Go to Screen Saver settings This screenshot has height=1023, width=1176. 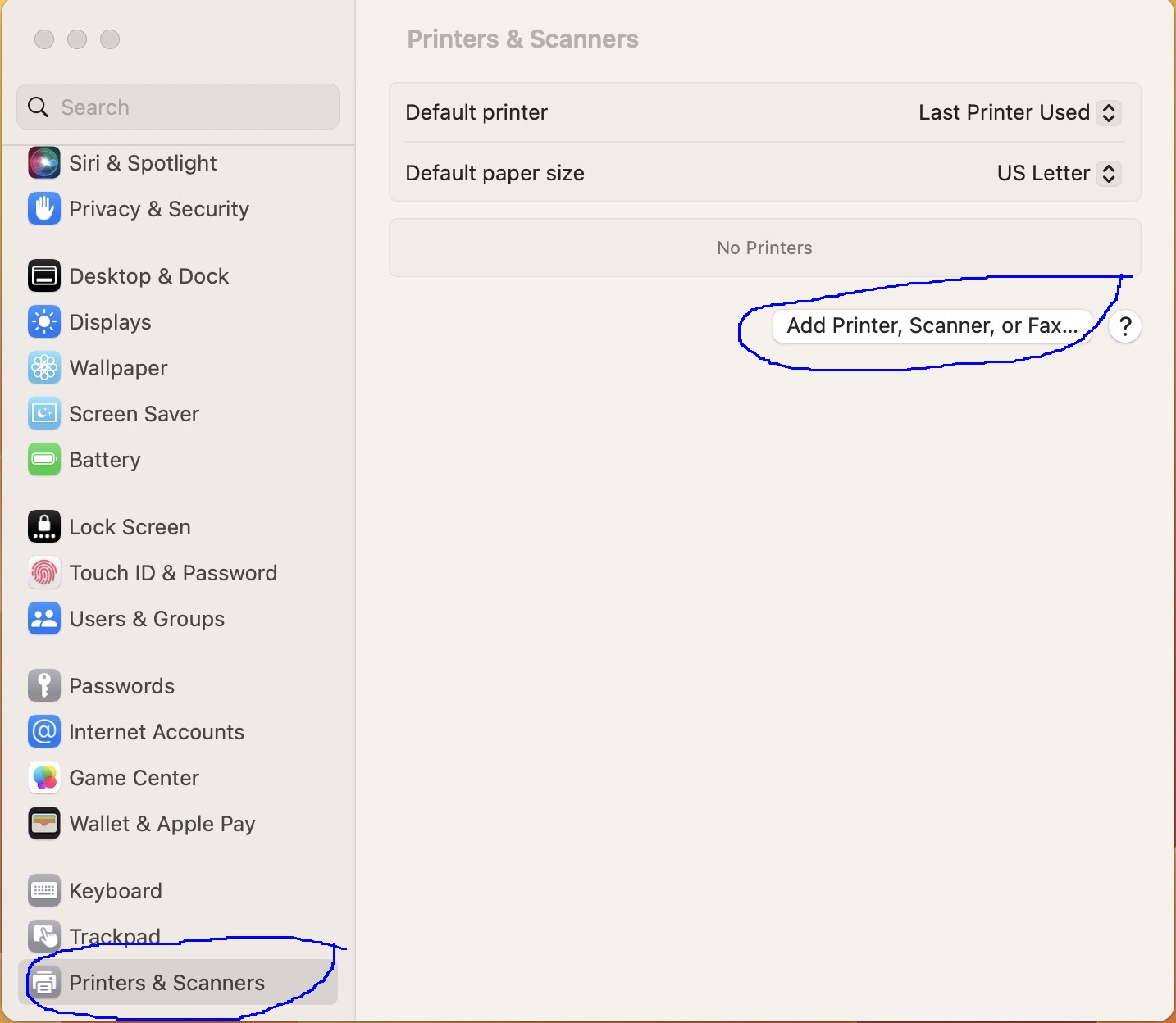tap(134, 414)
